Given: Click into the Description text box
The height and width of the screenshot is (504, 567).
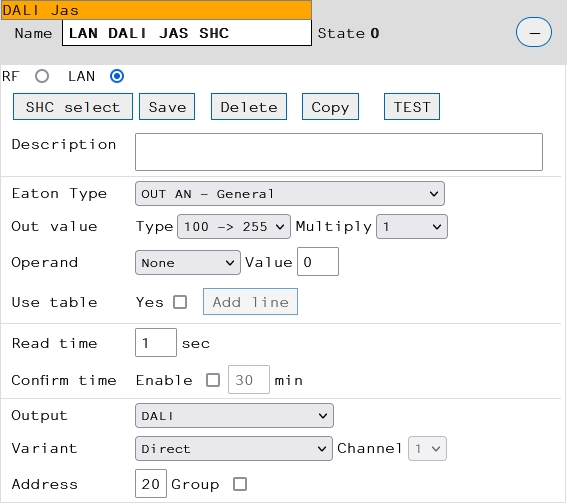Looking at the screenshot, I should tap(339, 152).
